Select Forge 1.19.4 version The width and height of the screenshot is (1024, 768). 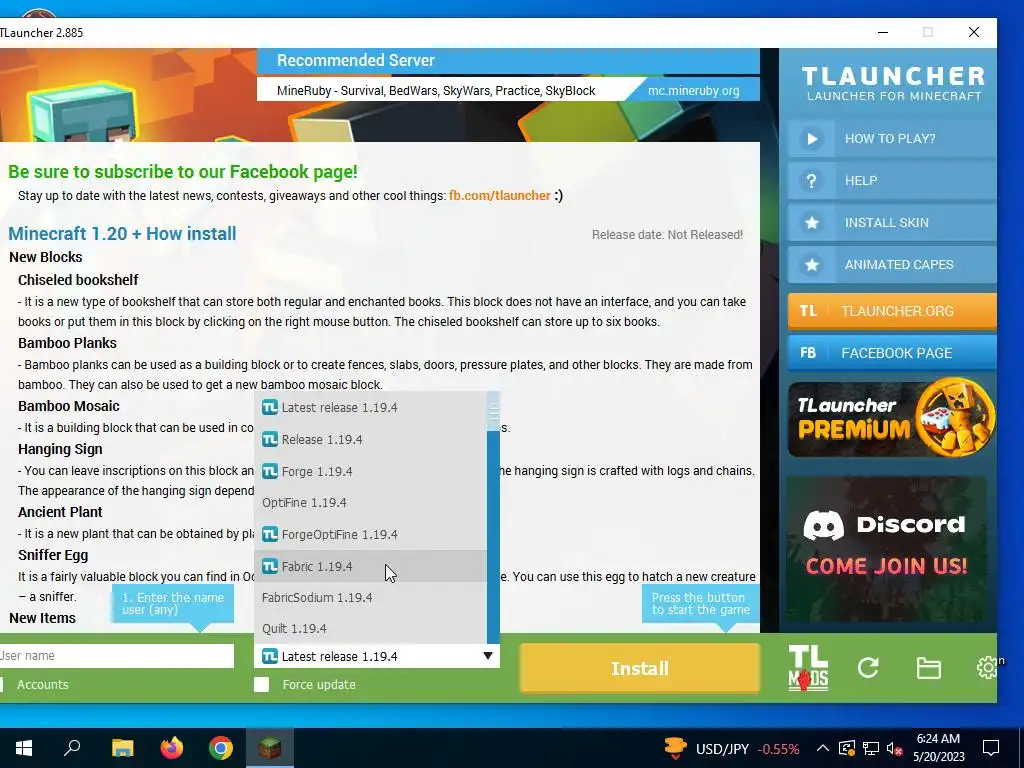pyautogui.click(x=370, y=472)
